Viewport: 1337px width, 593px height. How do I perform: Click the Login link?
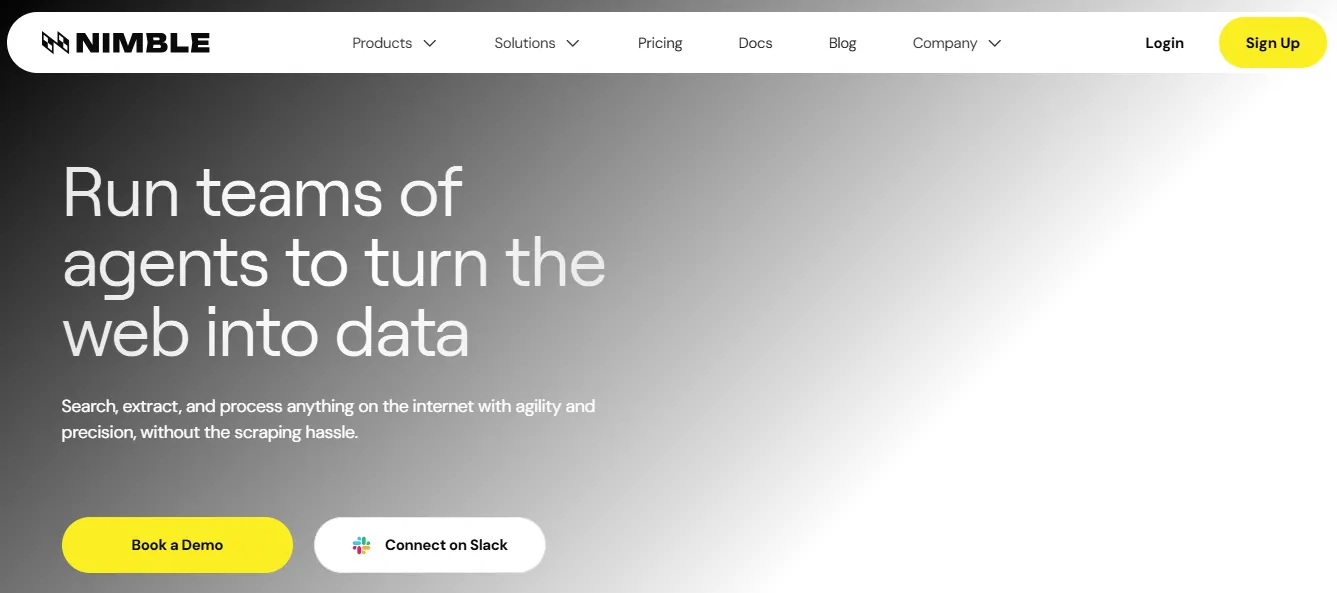point(1164,43)
